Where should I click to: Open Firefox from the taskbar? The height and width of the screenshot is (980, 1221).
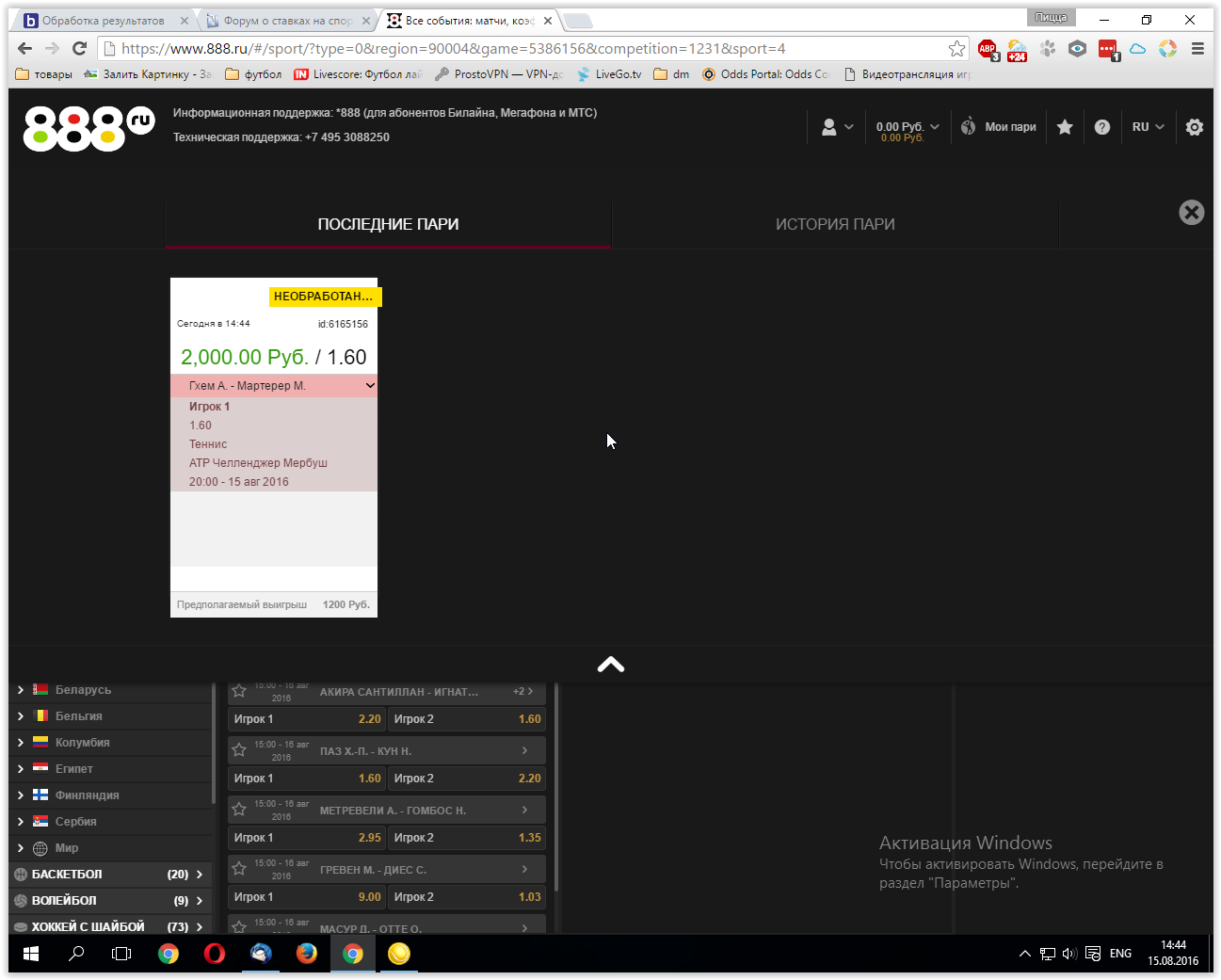pyautogui.click(x=307, y=954)
